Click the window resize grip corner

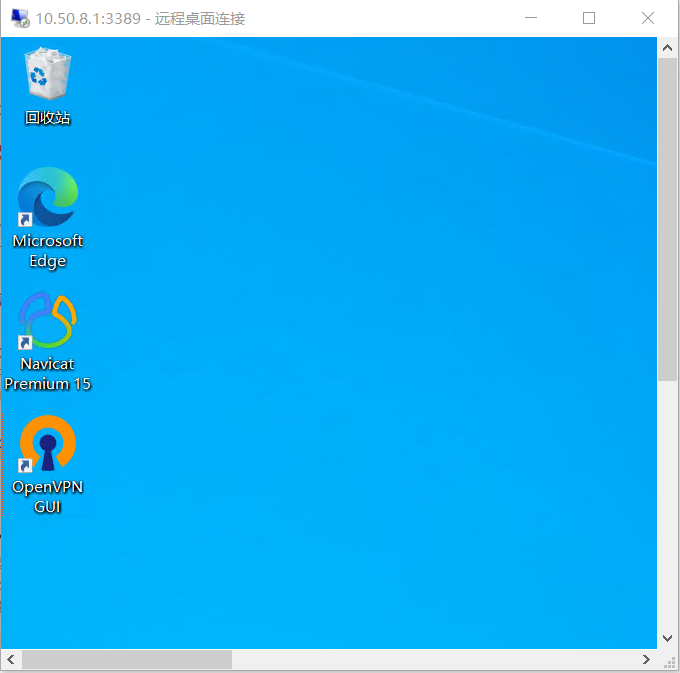670,662
